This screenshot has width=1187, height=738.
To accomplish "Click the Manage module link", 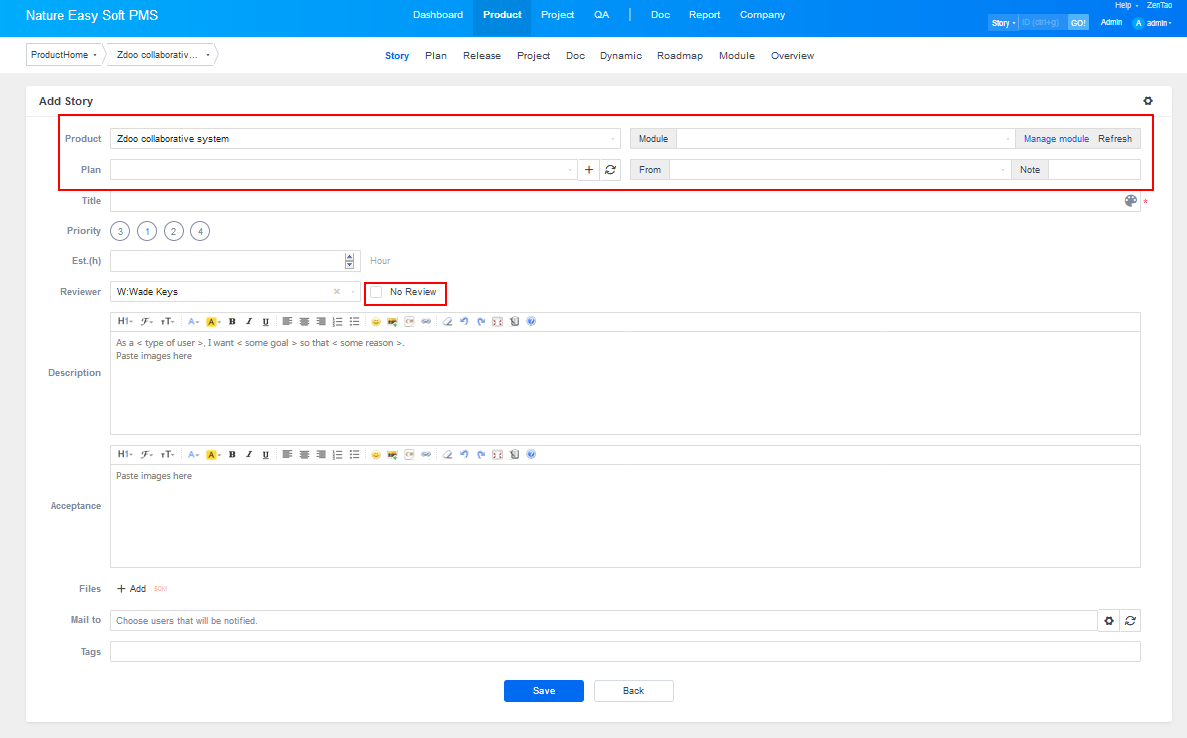I will point(1055,139).
